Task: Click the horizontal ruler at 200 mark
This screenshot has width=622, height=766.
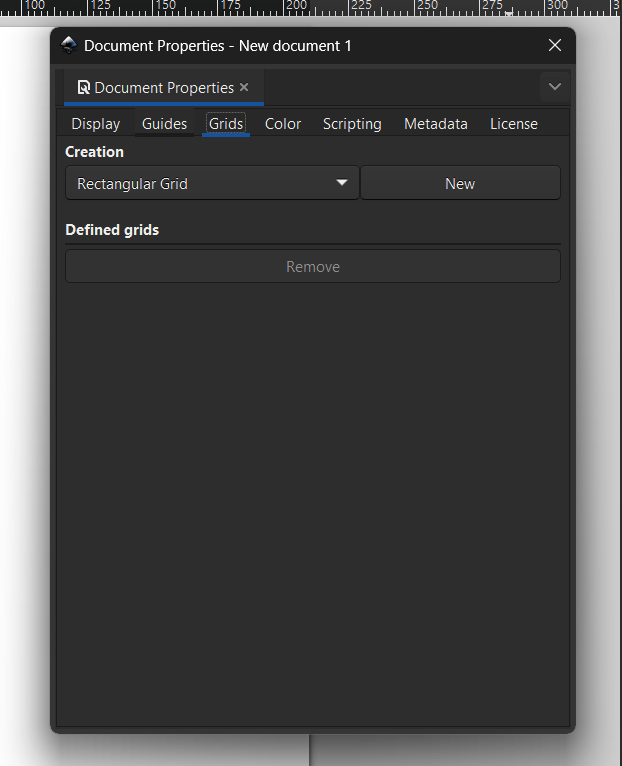Action: pyautogui.click(x=296, y=6)
